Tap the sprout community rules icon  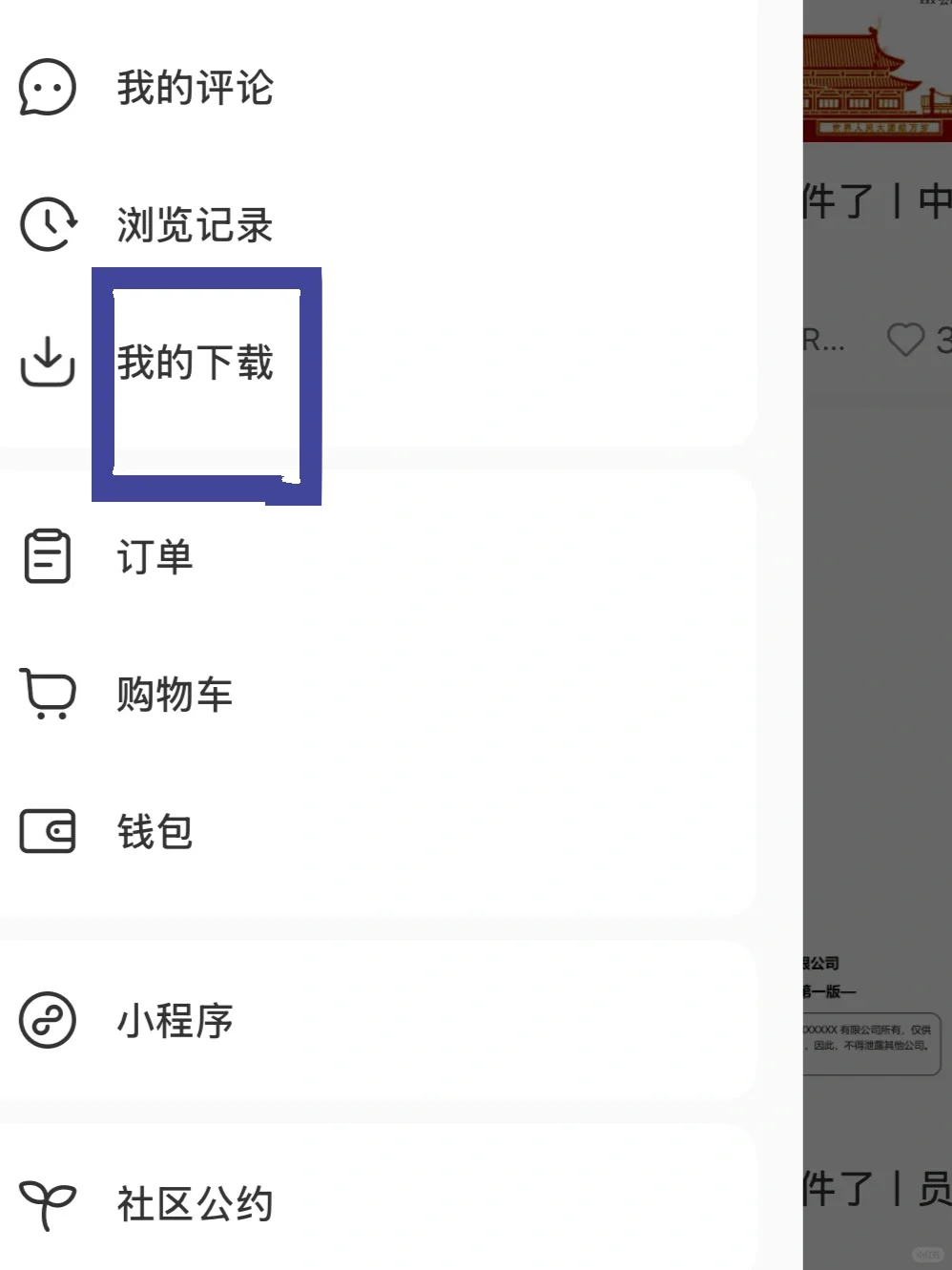(47, 1205)
